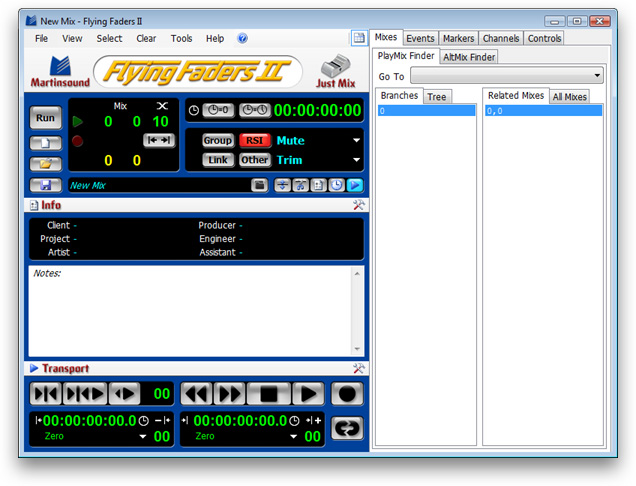Click the Open mix folder icon
636x486 pixels.
coord(45,163)
